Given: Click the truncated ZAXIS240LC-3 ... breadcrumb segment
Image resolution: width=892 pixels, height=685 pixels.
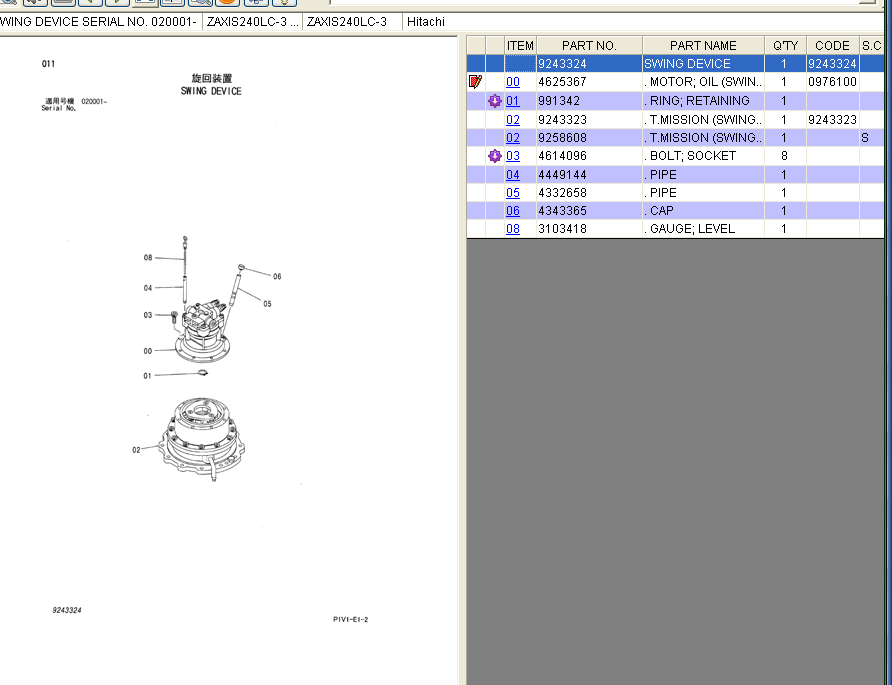Looking at the screenshot, I should pos(252,22).
